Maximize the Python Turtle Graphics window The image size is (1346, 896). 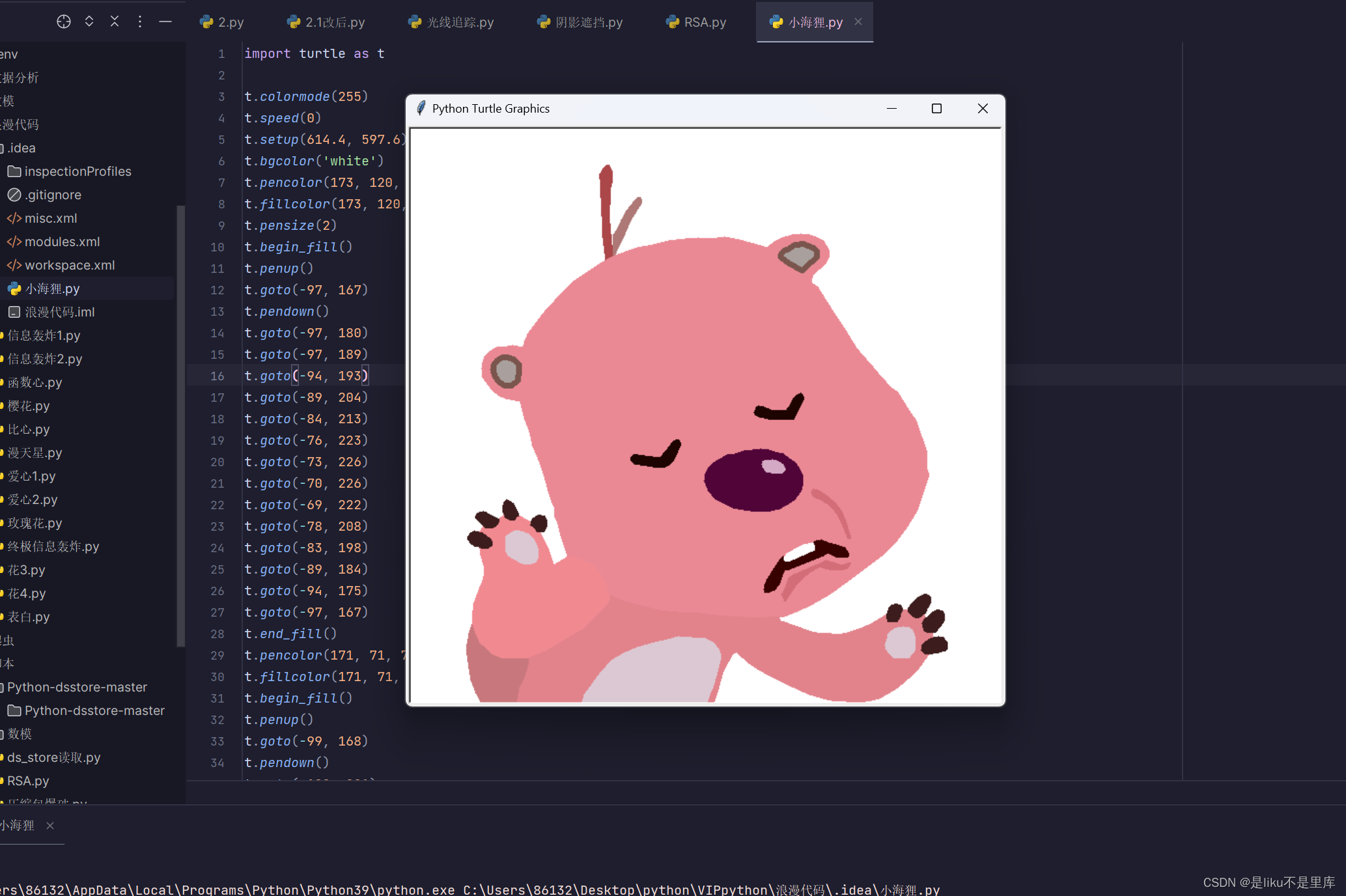click(x=936, y=109)
